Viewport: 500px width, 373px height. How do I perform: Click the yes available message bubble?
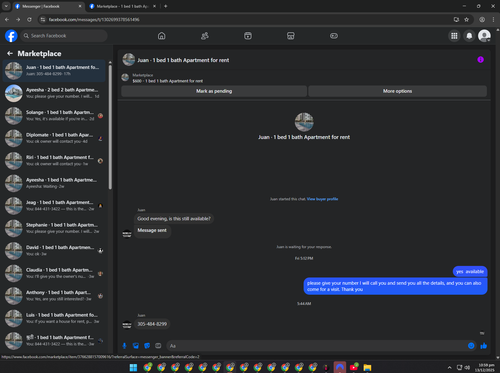pos(470,271)
